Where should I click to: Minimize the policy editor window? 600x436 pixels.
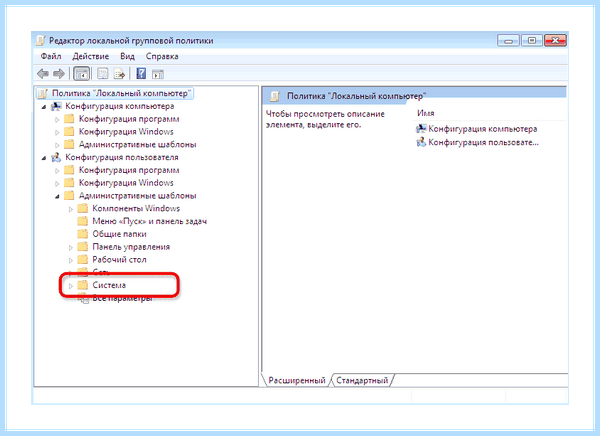(x=508, y=41)
